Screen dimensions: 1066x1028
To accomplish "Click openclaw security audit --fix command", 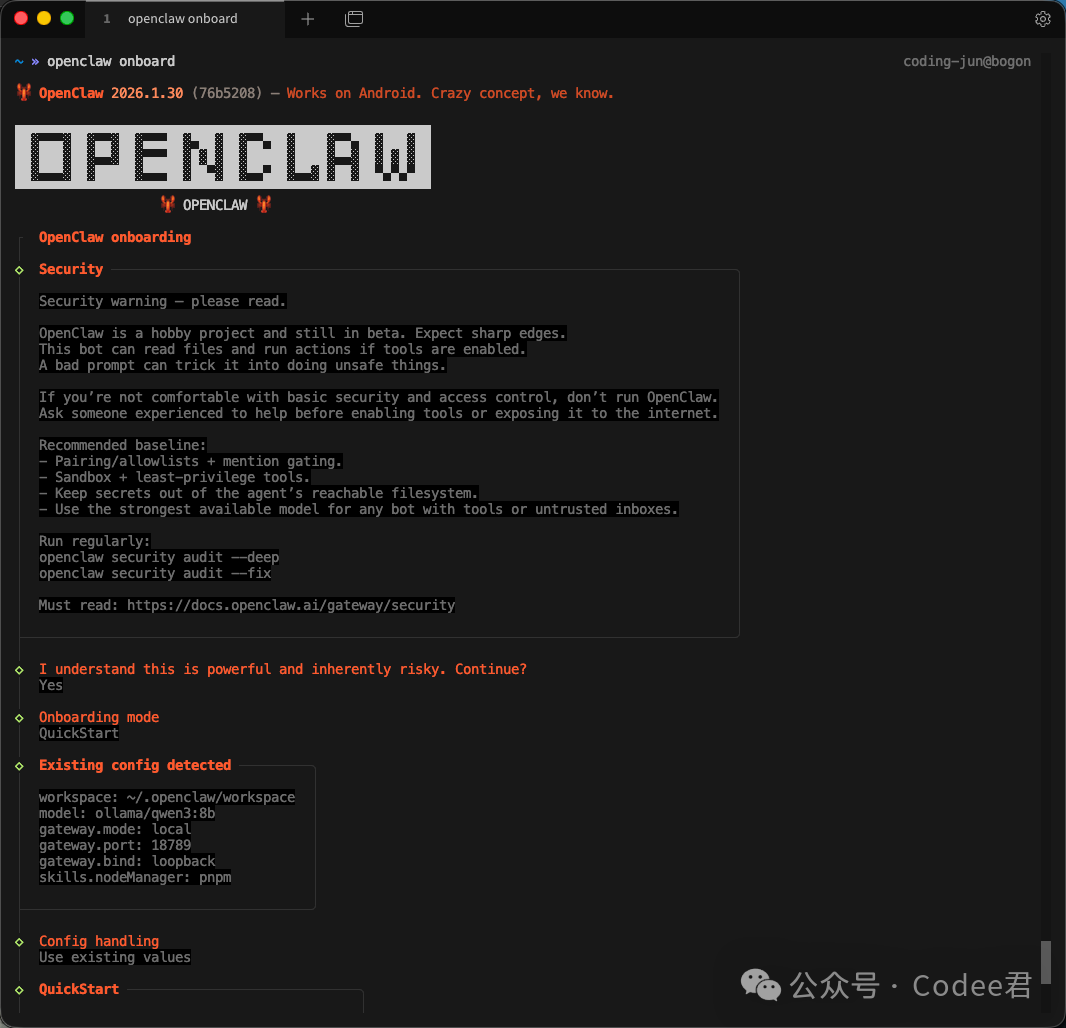I will point(155,573).
